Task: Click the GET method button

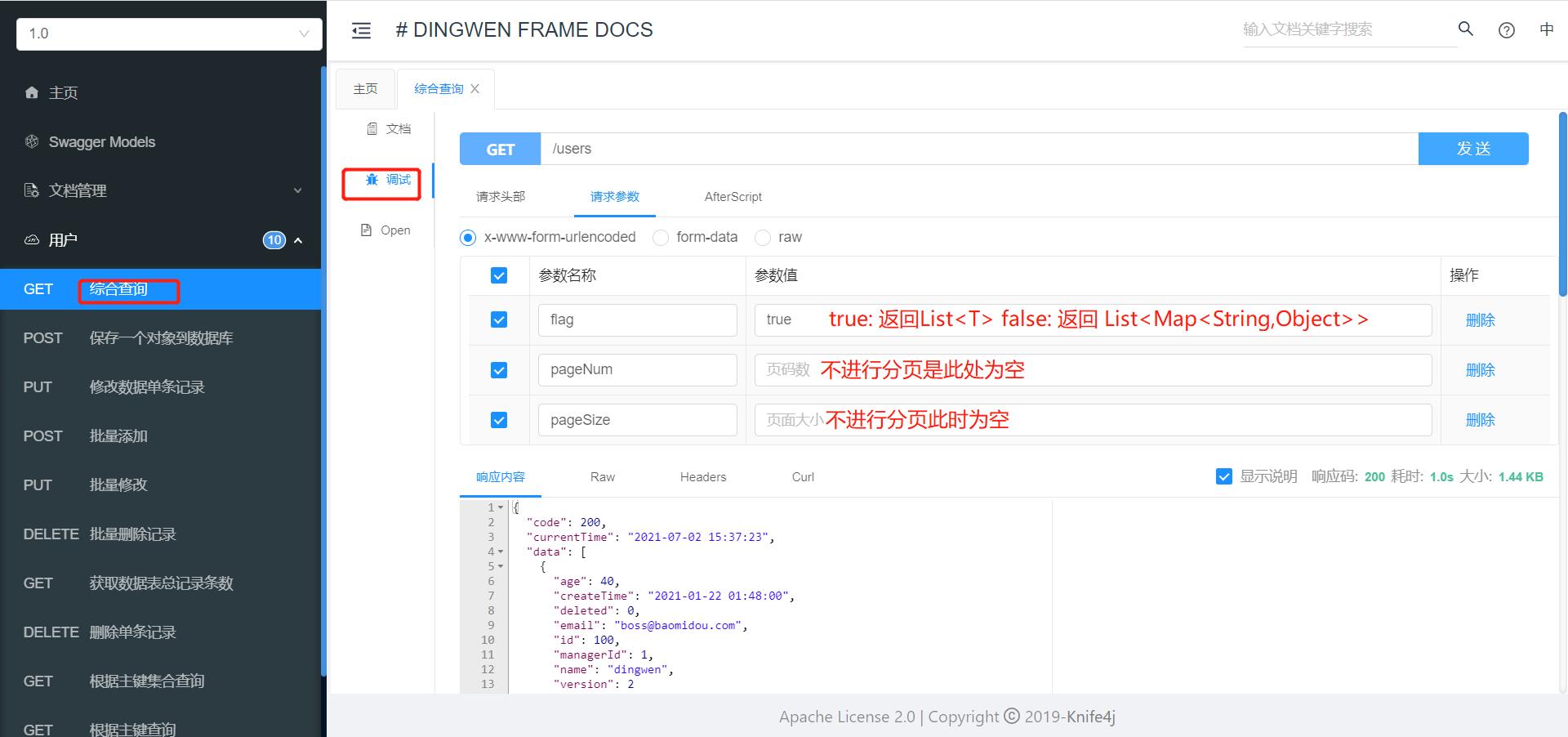Action: point(501,149)
